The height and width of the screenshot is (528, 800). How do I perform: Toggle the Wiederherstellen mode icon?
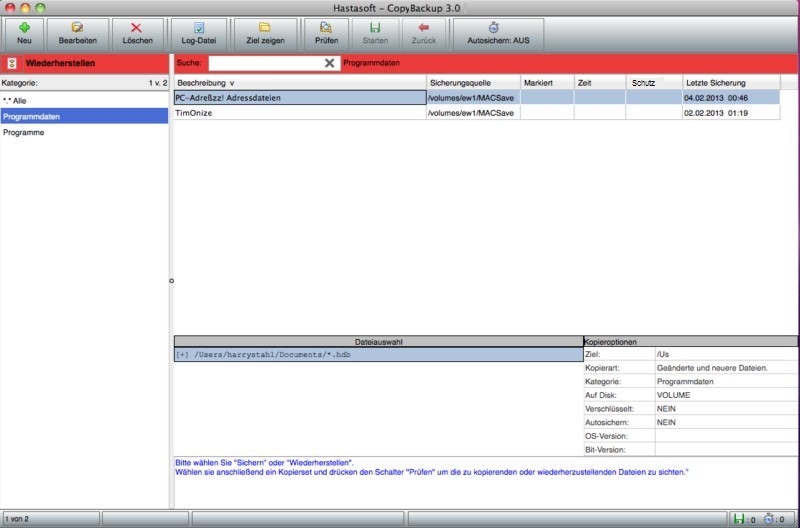(12, 62)
